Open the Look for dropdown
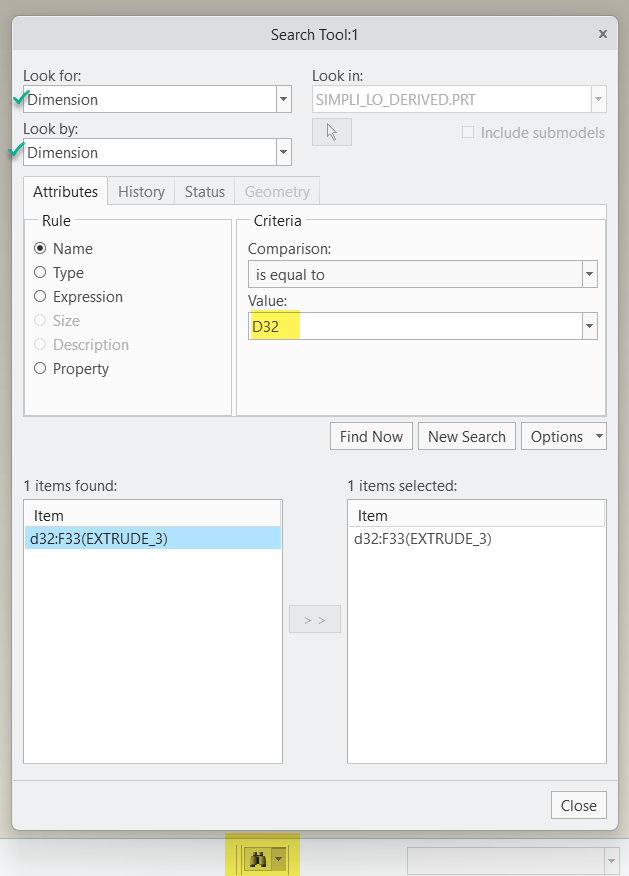 (284, 99)
